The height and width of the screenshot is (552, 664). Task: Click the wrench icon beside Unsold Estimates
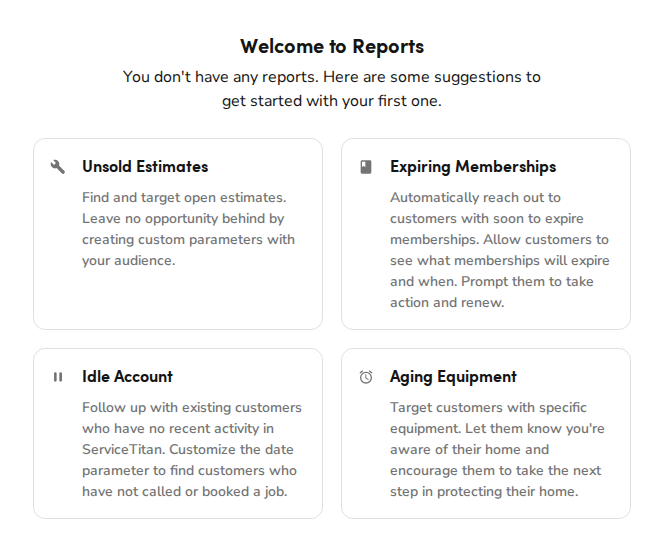58,167
